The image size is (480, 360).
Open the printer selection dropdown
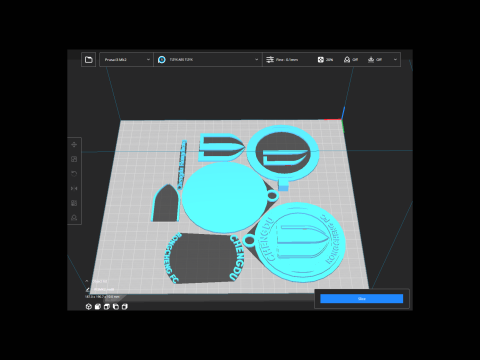tap(126, 60)
